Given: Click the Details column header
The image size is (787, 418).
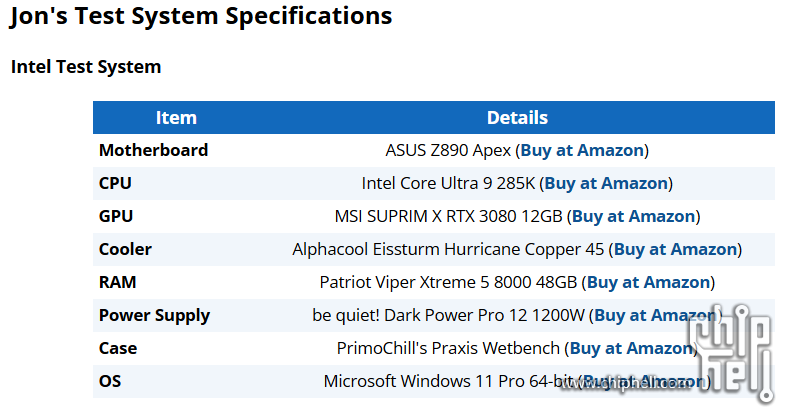Looking at the screenshot, I should pyautogui.click(x=517, y=117).
